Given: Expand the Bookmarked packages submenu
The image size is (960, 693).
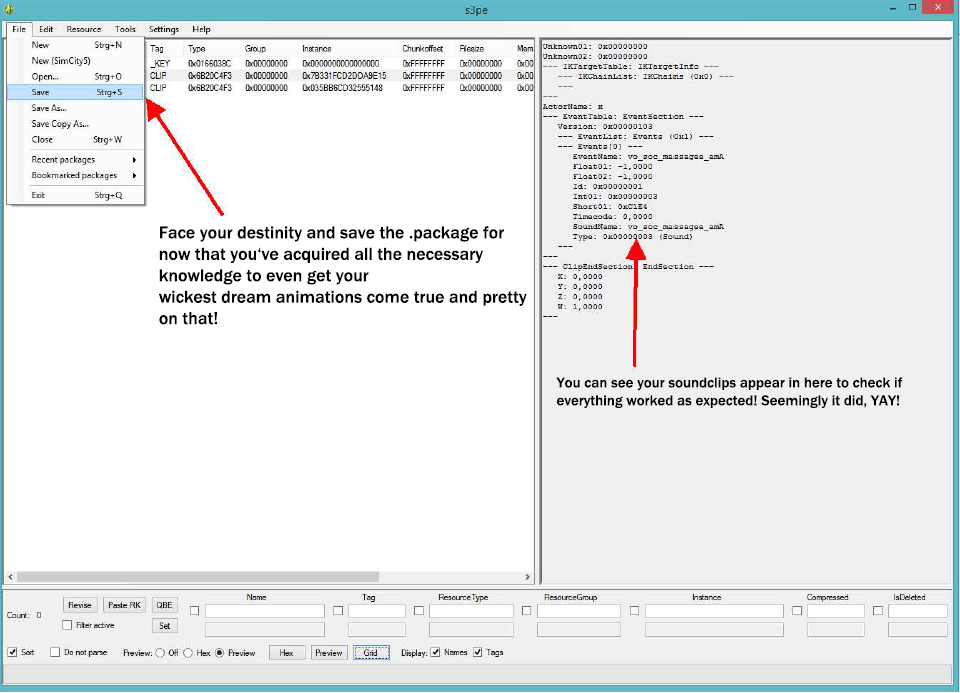Looking at the screenshot, I should (x=76, y=175).
